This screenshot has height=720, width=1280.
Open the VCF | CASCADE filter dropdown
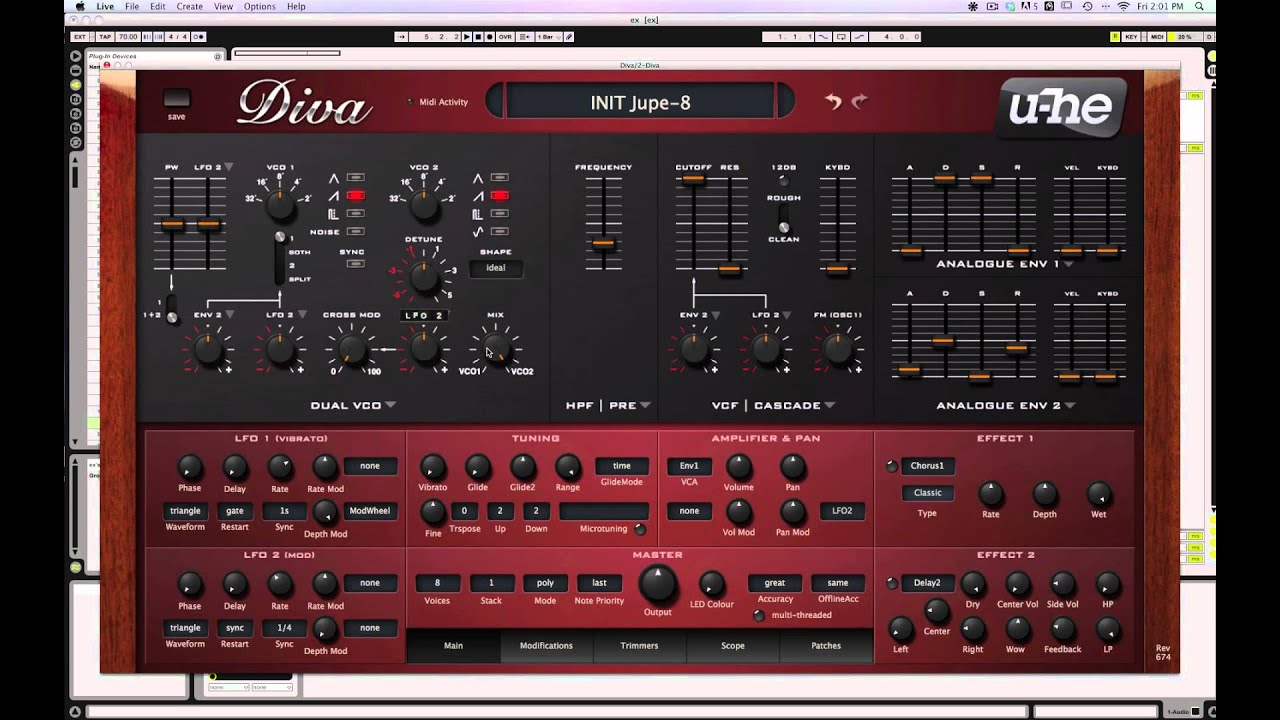pyautogui.click(x=829, y=405)
